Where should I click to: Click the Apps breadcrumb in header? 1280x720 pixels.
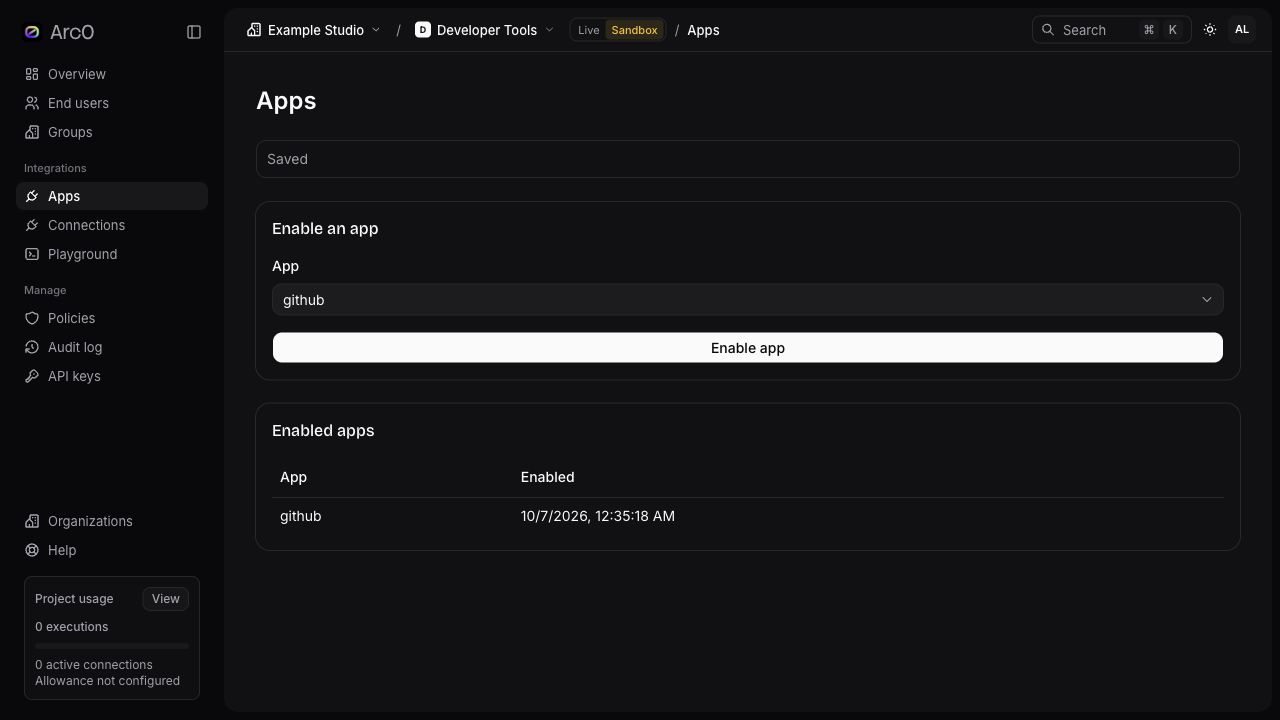coord(703,30)
